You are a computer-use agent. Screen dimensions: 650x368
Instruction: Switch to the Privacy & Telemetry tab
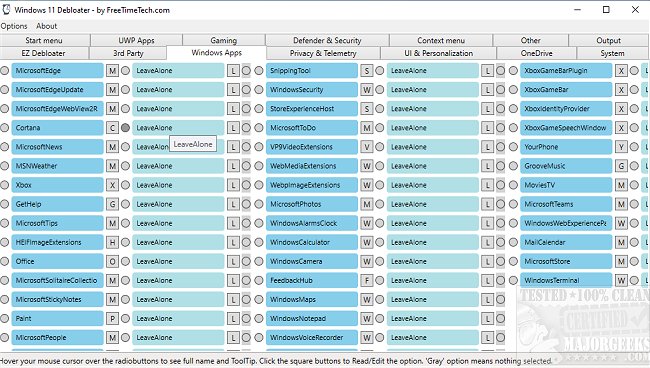coord(323,53)
